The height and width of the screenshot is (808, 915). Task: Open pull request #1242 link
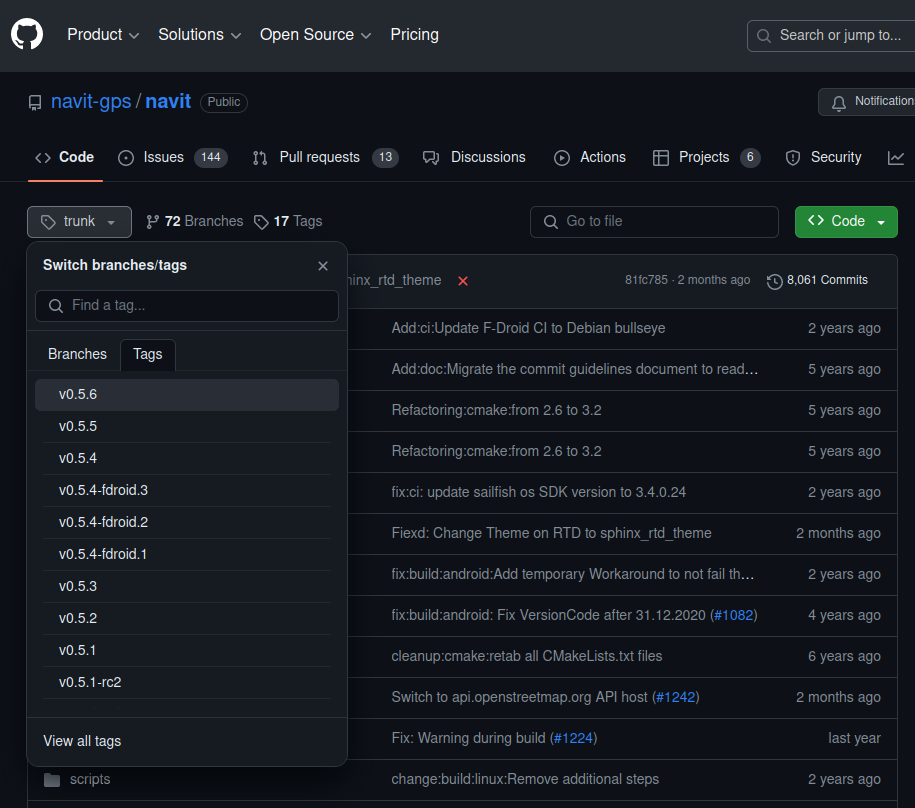tap(676, 697)
